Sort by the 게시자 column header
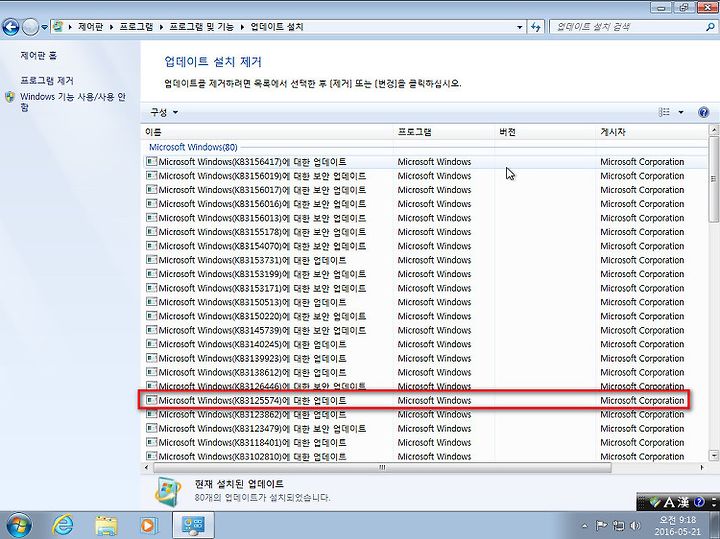Screen dimensions: 720x539 [x=652, y=132]
